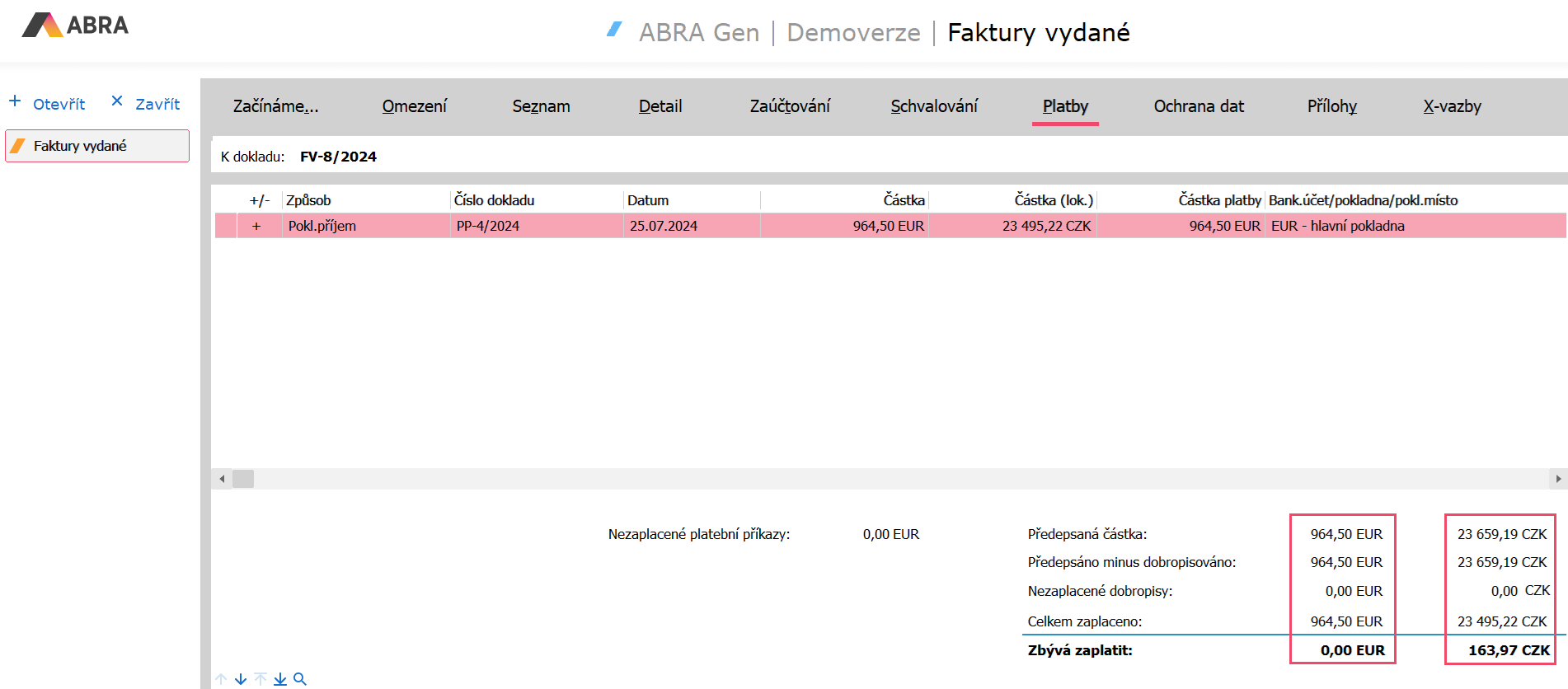The image size is (1568, 689).
Task: Click the jump to first record icon
Action: tap(261, 679)
